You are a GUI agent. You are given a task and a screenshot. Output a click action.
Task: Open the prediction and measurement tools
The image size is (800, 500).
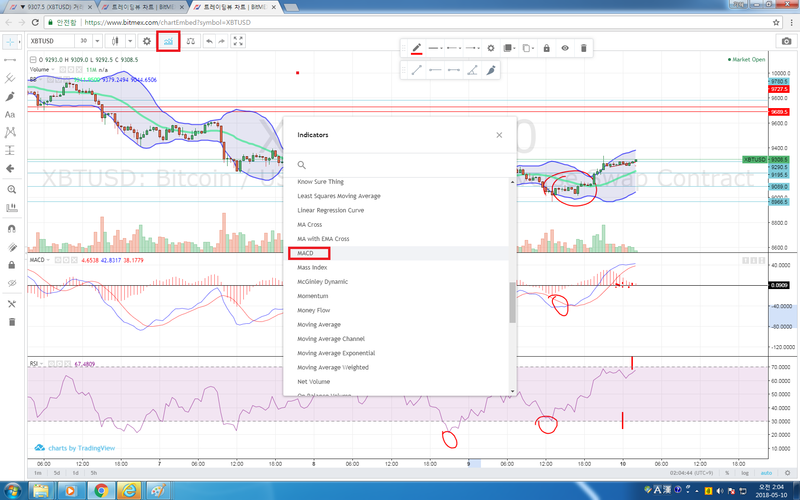tap(10, 150)
